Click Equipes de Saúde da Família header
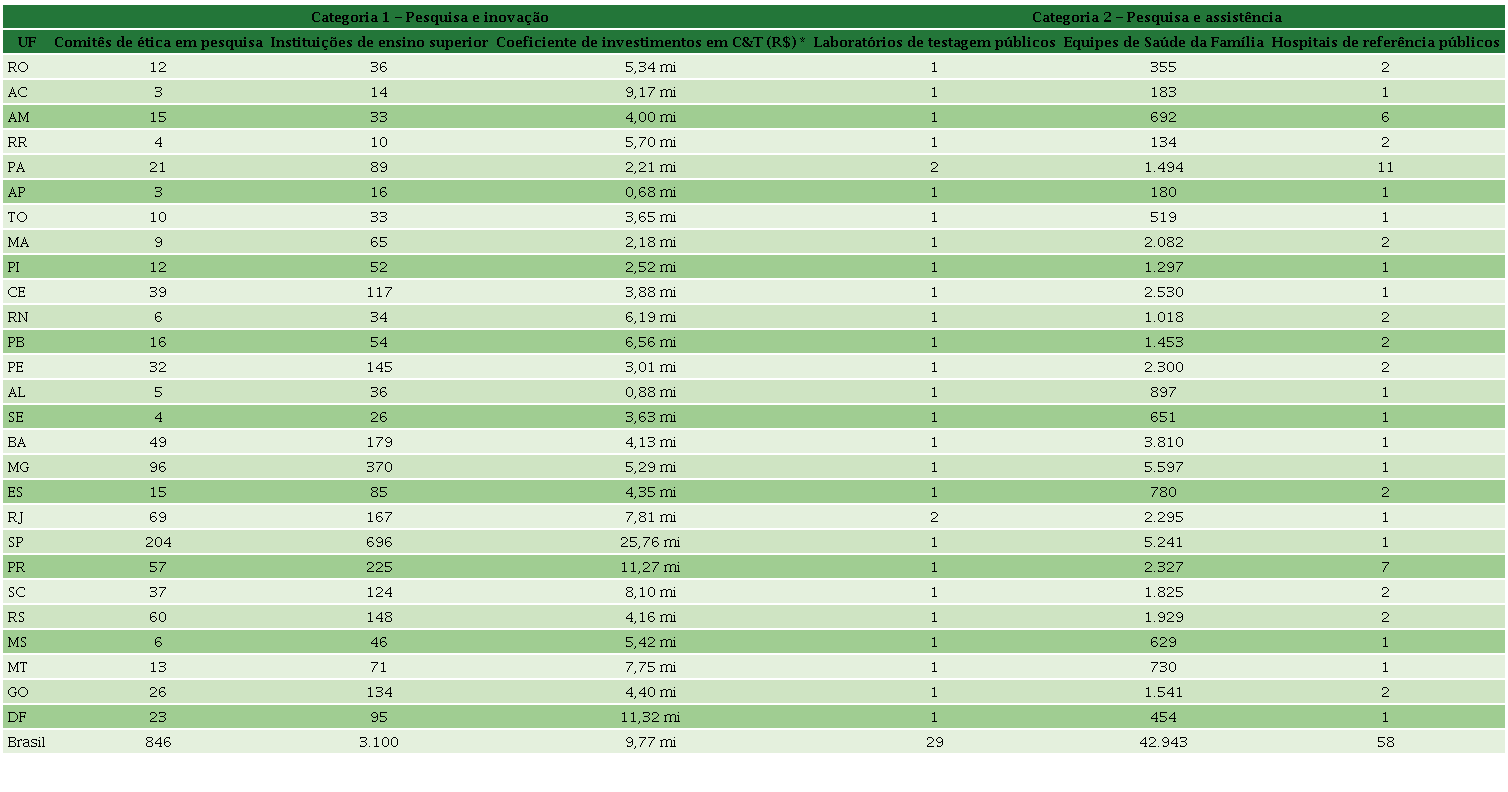This screenshot has height=792, width=1508. click(1164, 42)
